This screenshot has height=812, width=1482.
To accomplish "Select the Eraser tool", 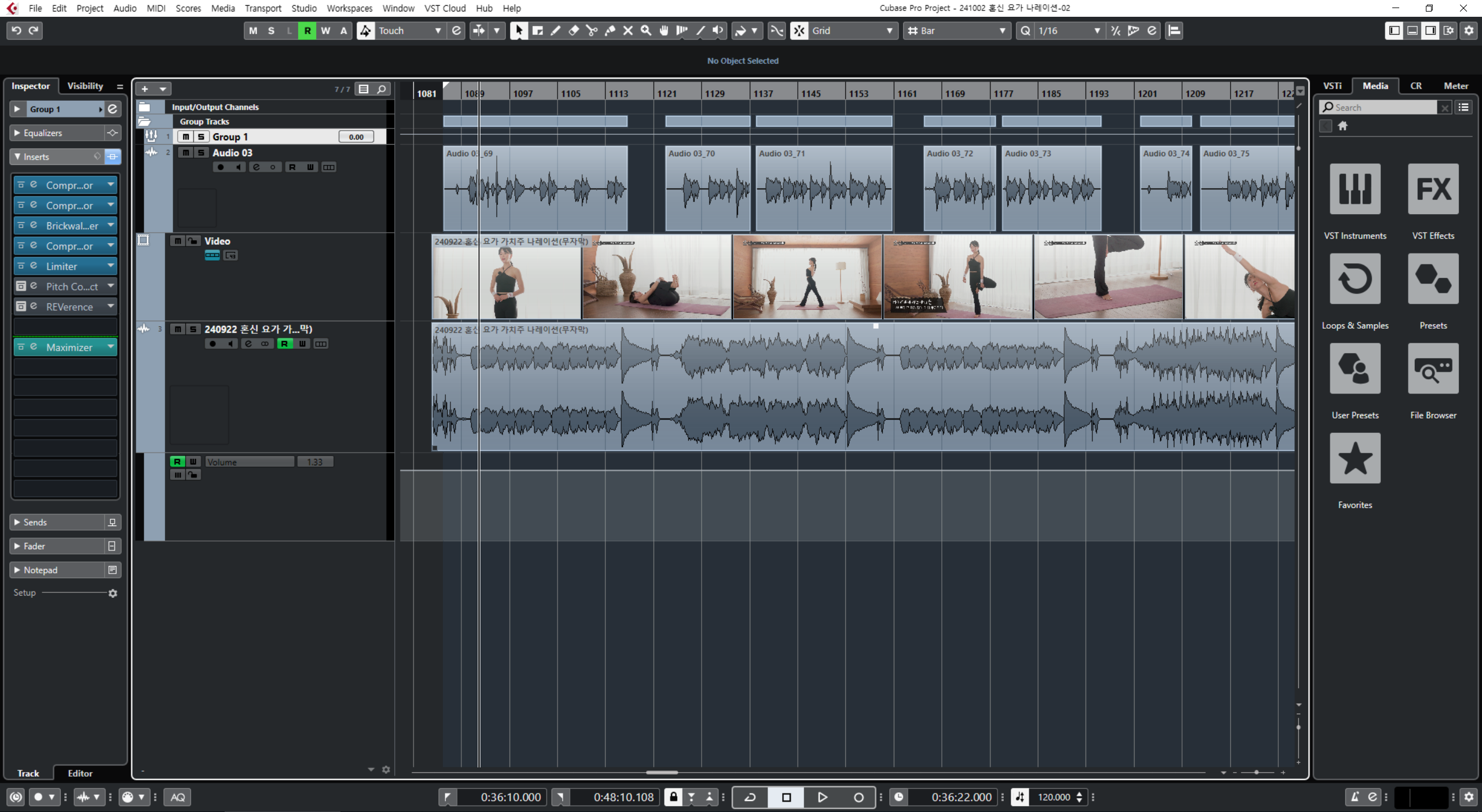I will click(574, 31).
